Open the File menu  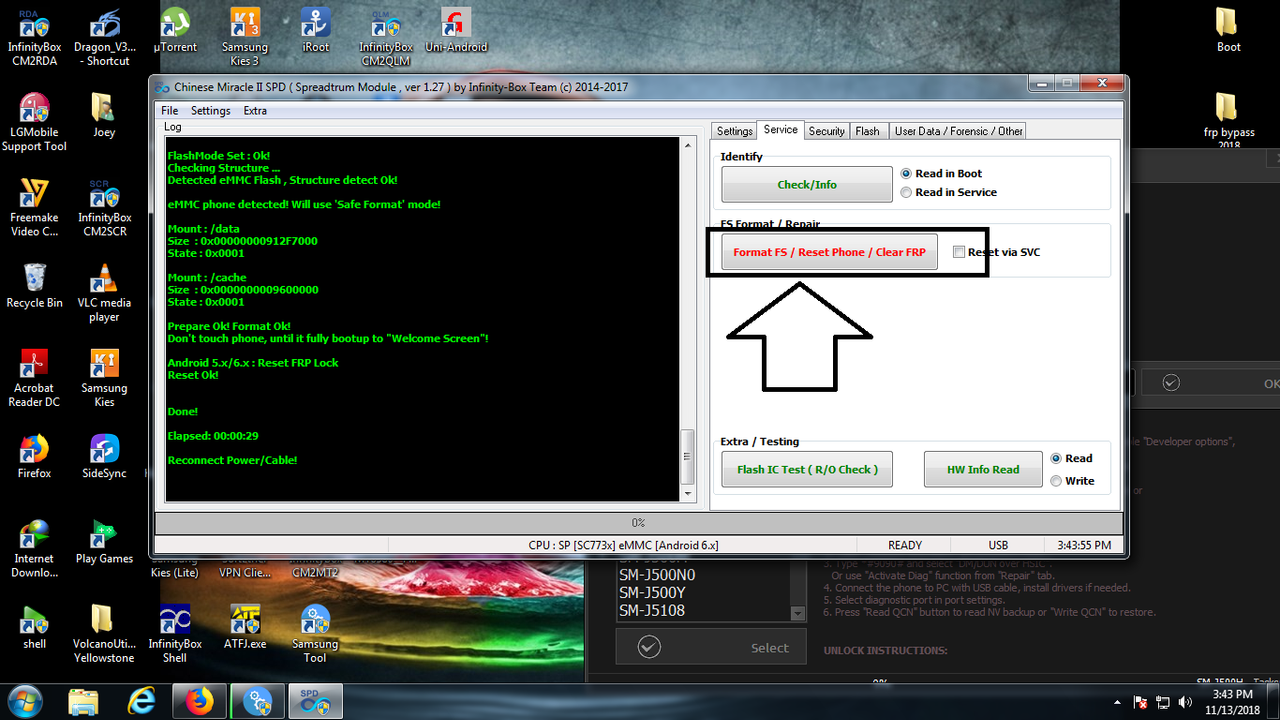(x=170, y=111)
